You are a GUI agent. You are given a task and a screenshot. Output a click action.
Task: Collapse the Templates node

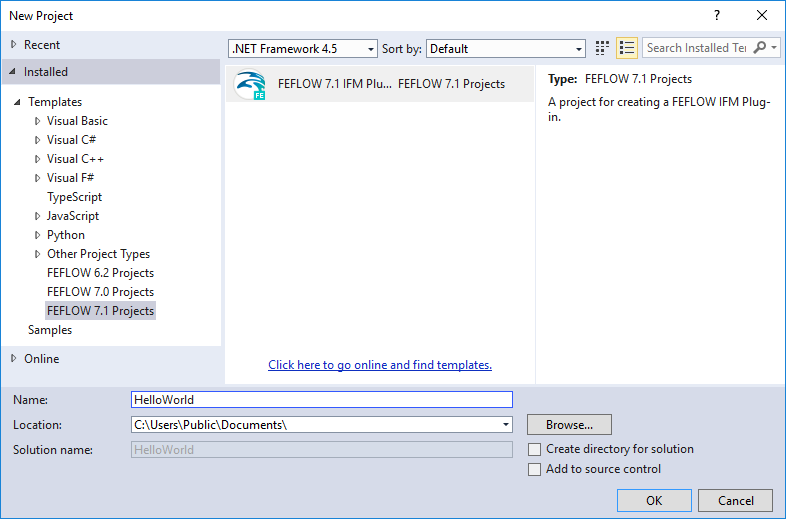coord(17,102)
